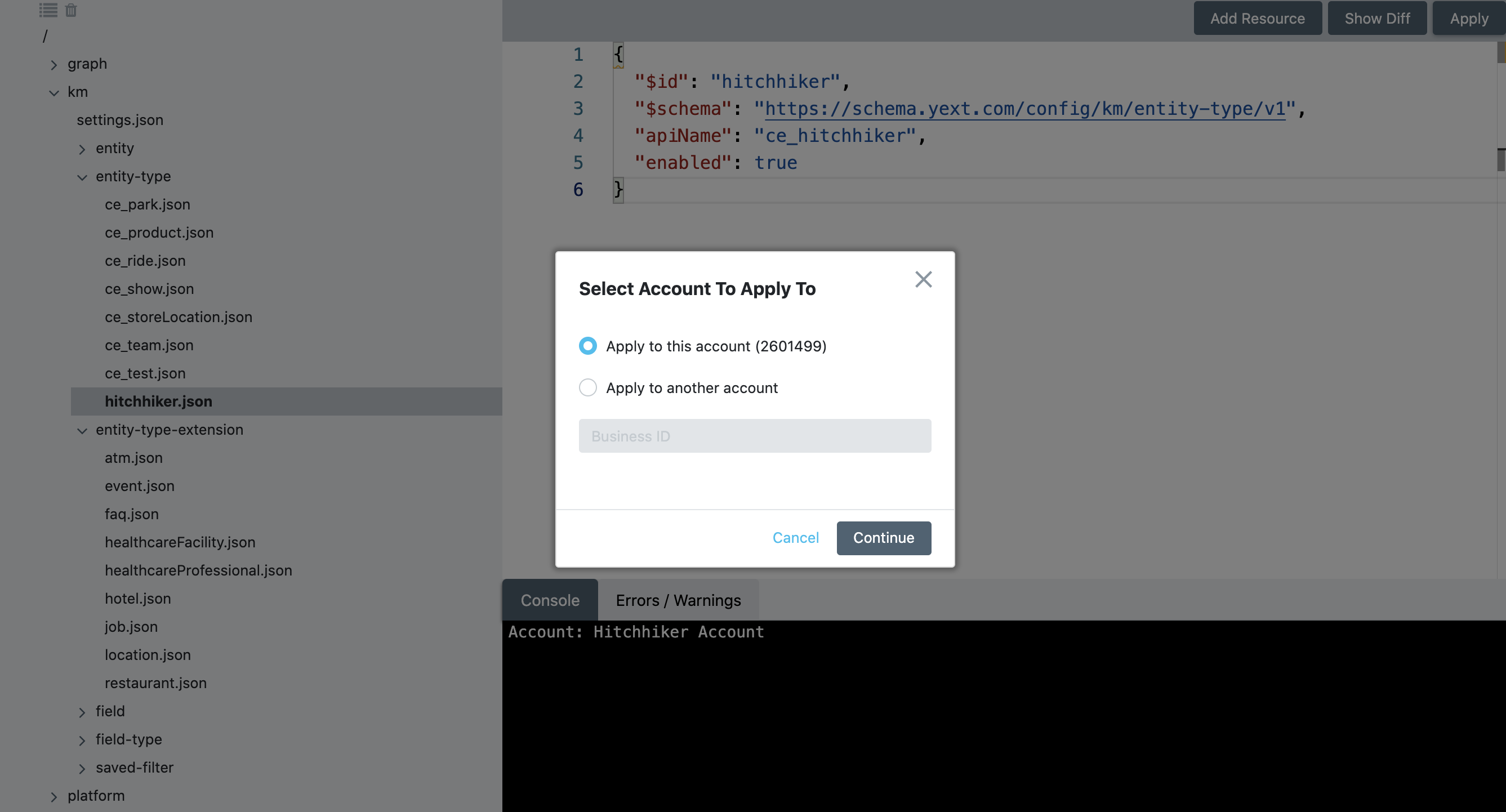Click the "enabled" key in editor
This screenshot has width=1506, height=812.
683,163
